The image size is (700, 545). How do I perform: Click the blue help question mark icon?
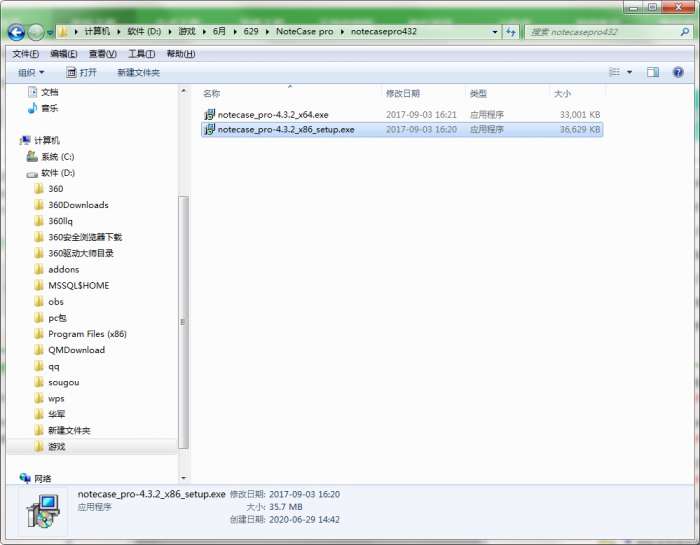click(x=678, y=72)
